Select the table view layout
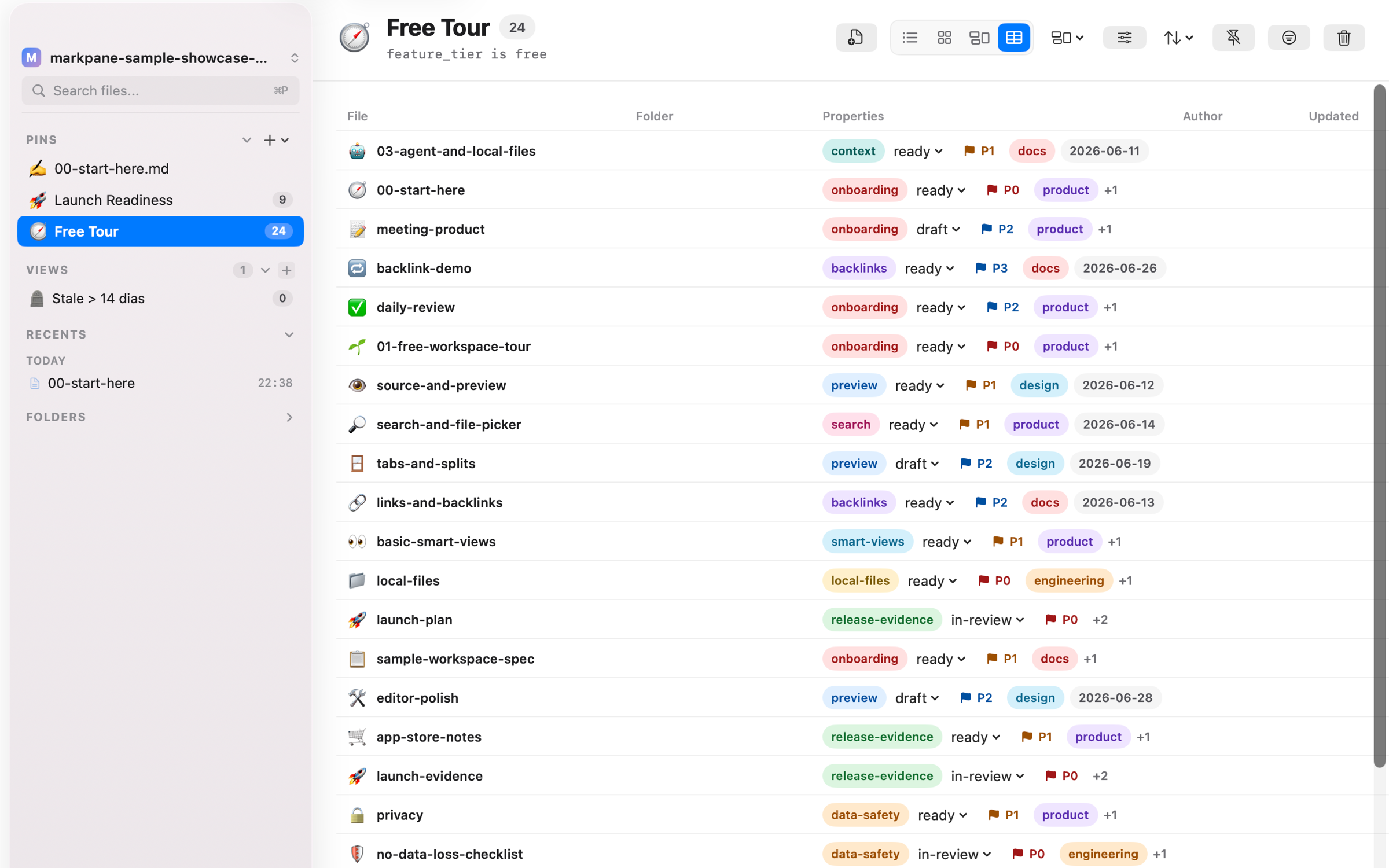Viewport: 1389px width, 868px height. click(x=1014, y=38)
